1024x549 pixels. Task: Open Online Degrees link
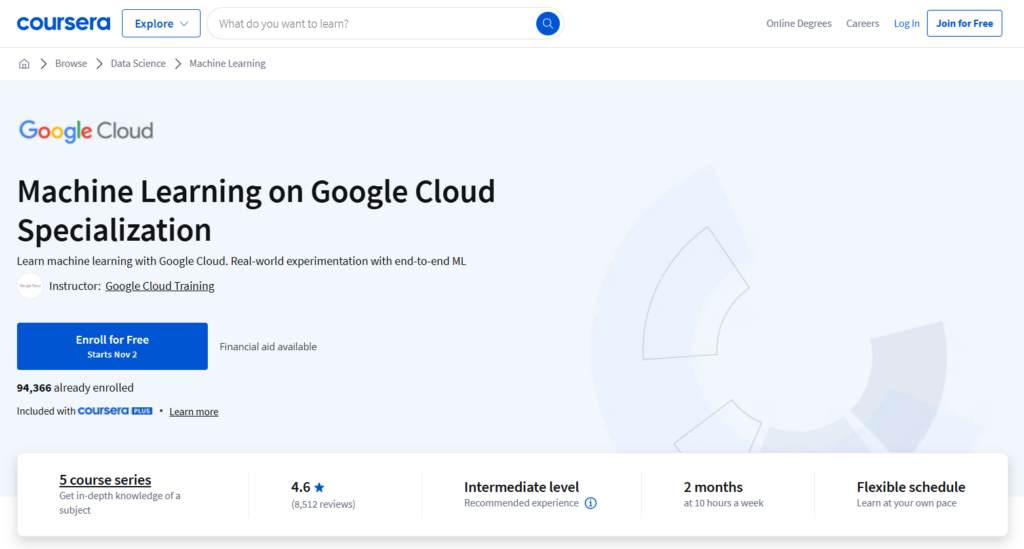pyautogui.click(x=799, y=24)
